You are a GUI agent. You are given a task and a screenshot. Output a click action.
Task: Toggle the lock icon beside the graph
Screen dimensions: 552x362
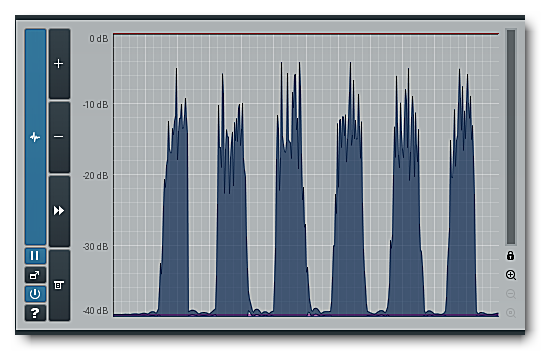click(x=510, y=256)
